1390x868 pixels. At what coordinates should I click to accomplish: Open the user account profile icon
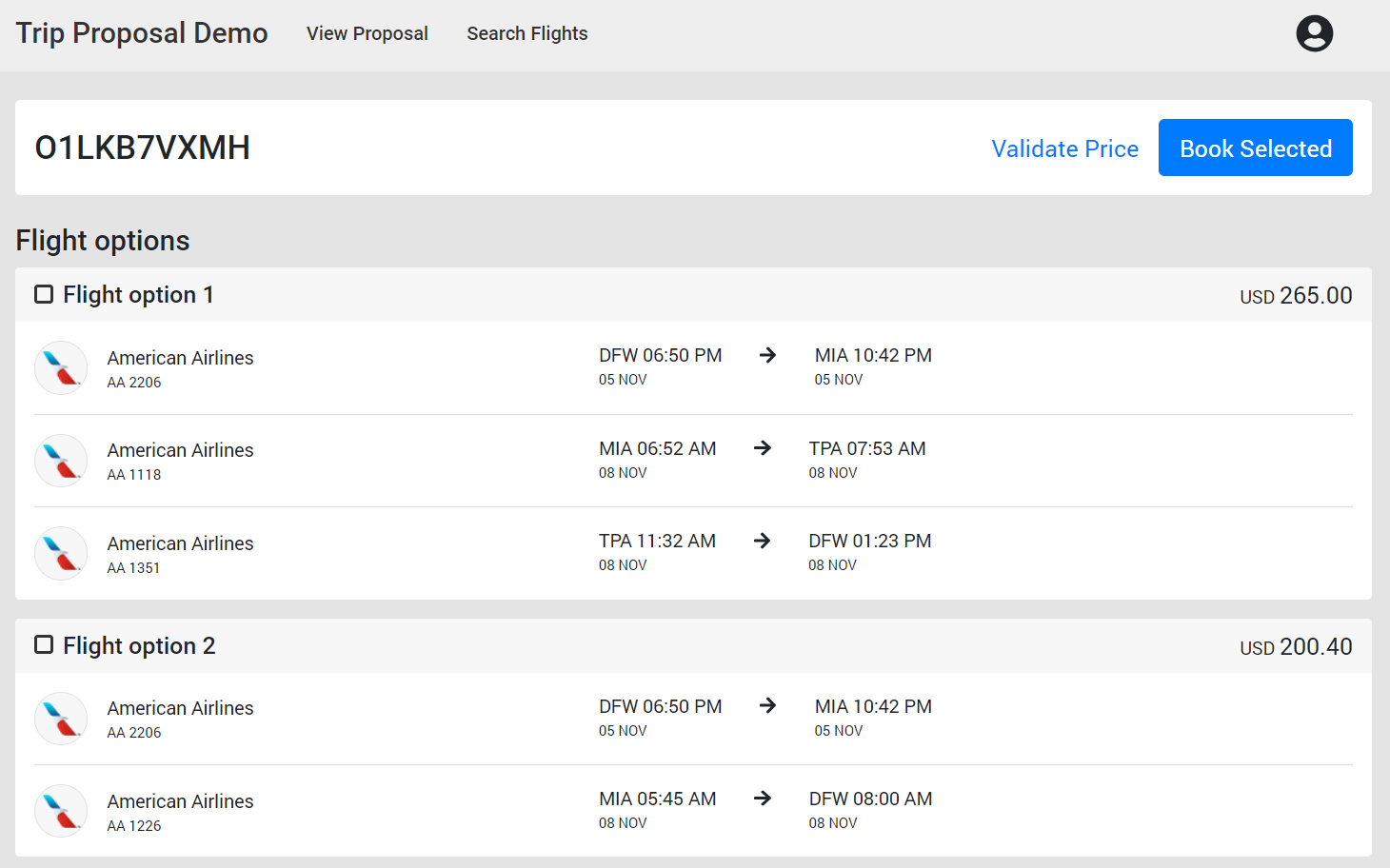1314,33
